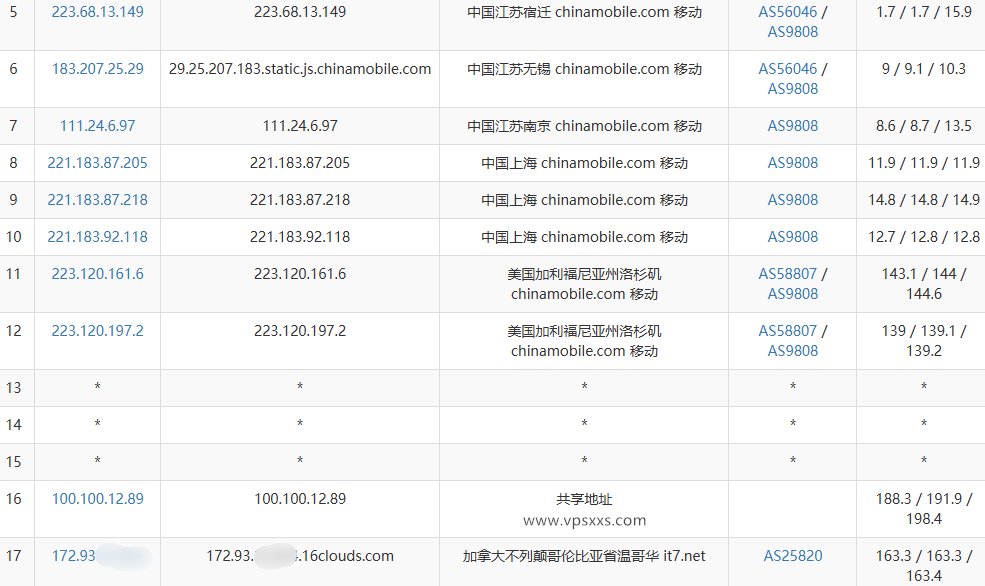Select location text 中国江苏无锡 chinamobile.com 移动
Screen dimensions: 985x586
click(x=584, y=69)
